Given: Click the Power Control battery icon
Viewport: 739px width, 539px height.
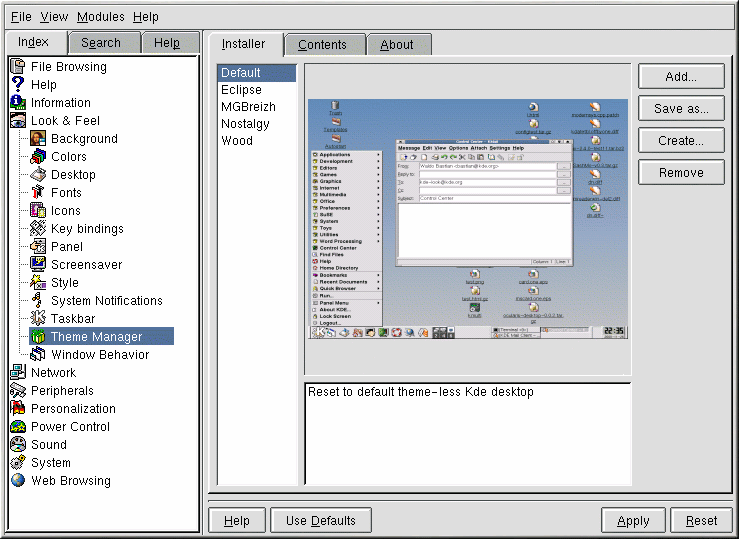Looking at the screenshot, I should 17,427.
